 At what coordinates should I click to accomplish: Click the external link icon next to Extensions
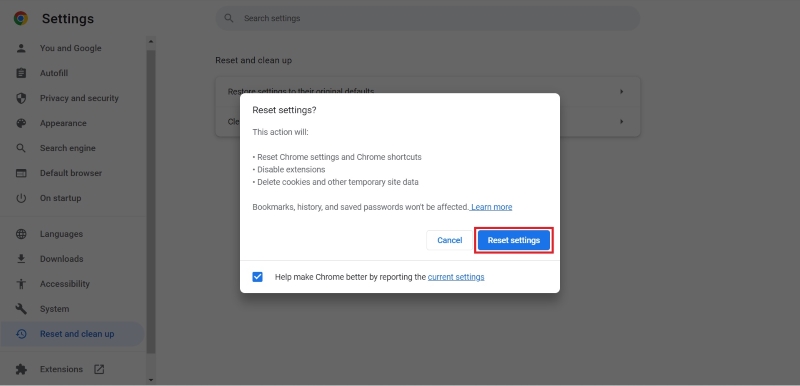click(x=99, y=369)
